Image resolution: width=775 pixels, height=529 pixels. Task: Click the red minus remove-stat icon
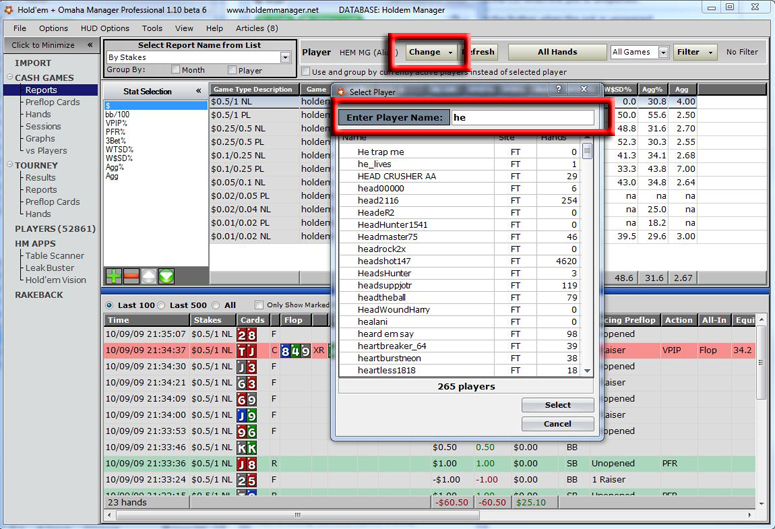(x=131, y=276)
